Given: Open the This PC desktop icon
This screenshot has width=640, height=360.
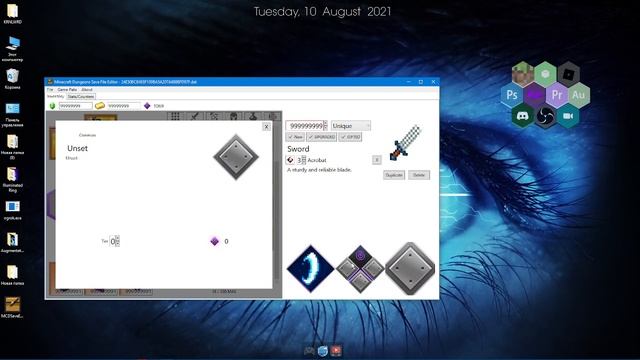Looking at the screenshot, I should tap(12, 49).
